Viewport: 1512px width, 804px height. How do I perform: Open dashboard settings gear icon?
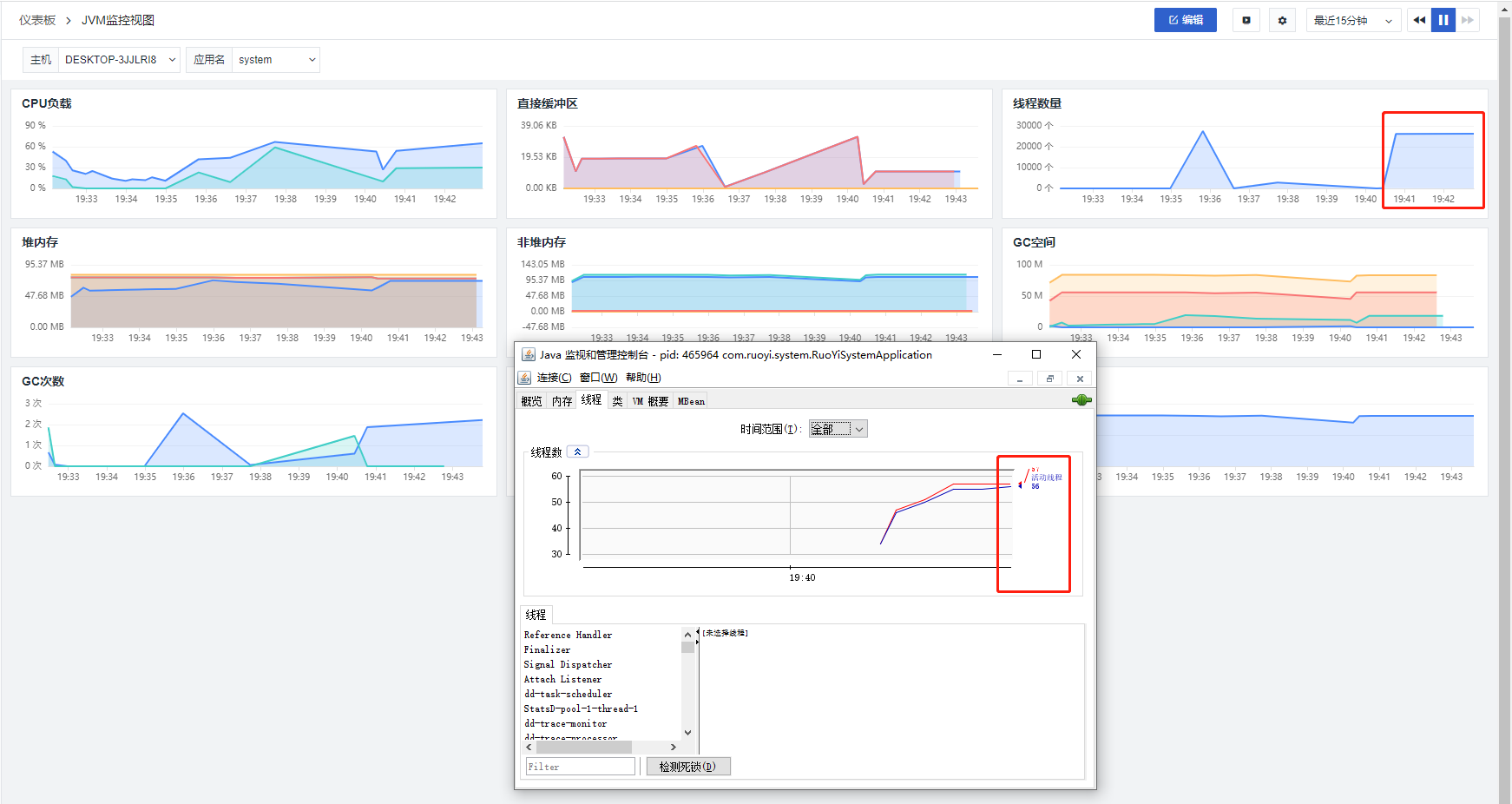tap(1282, 20)
